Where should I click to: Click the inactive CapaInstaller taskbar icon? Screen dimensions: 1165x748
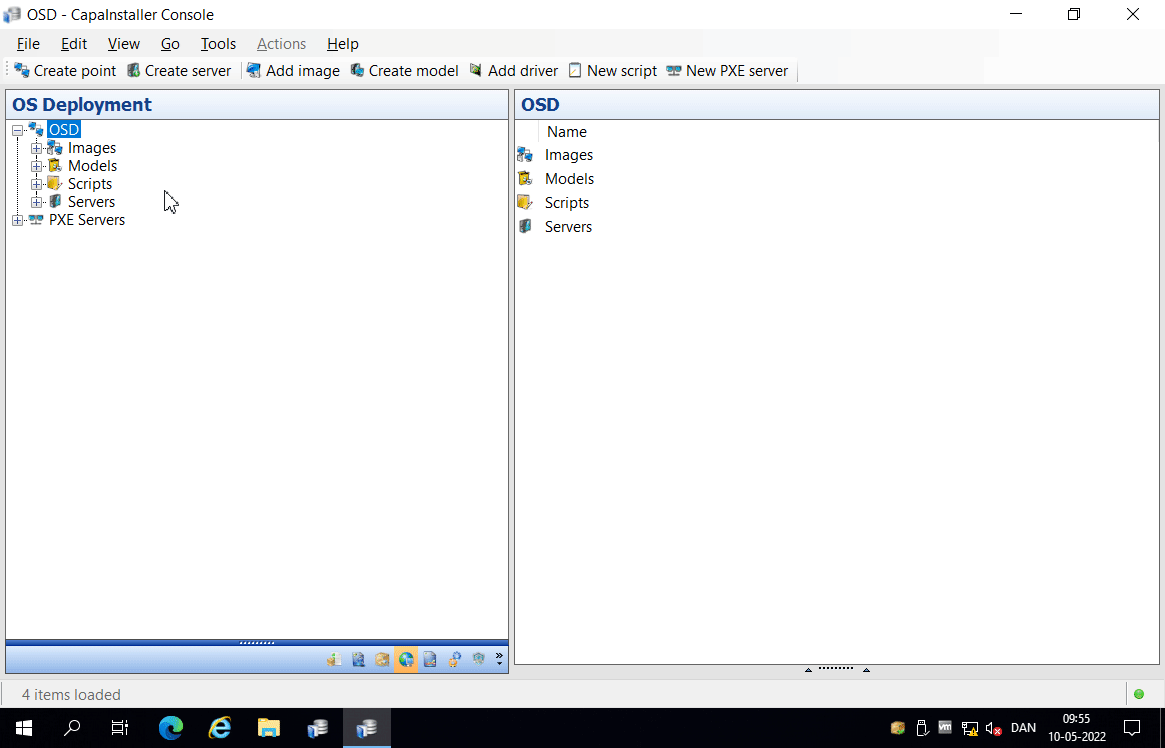[318, 728]
